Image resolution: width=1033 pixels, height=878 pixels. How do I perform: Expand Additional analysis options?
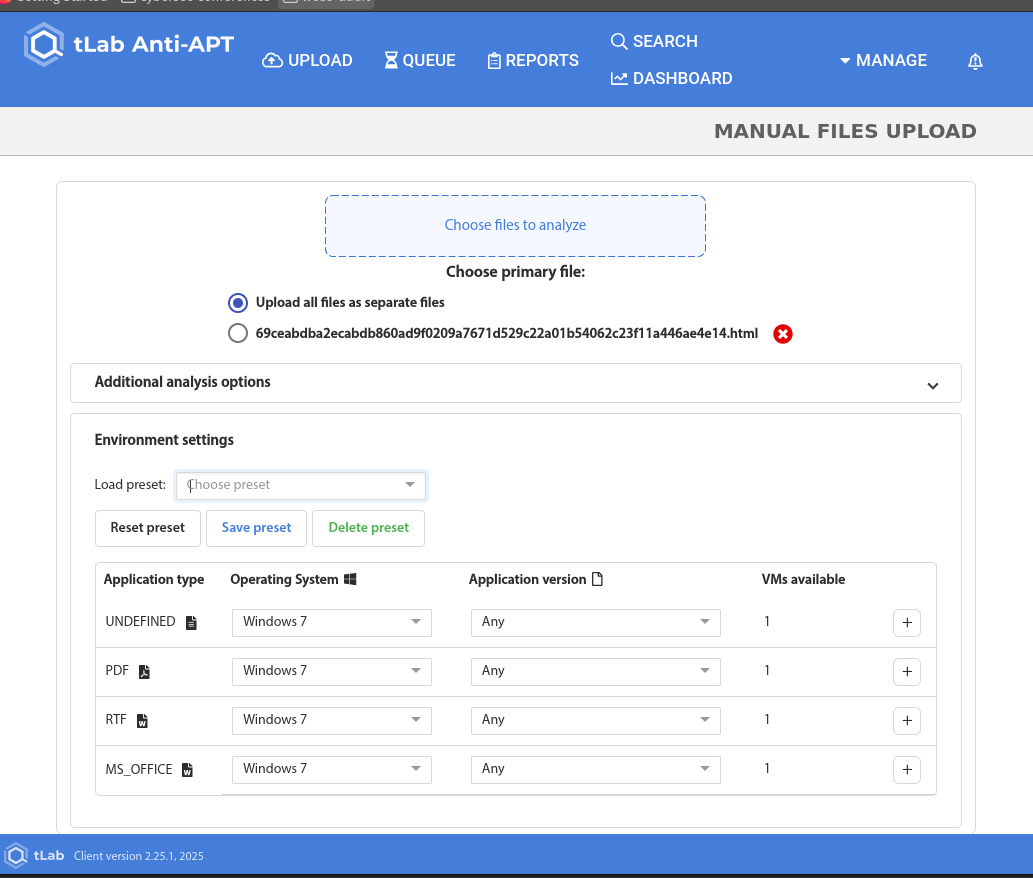[516, 383]
